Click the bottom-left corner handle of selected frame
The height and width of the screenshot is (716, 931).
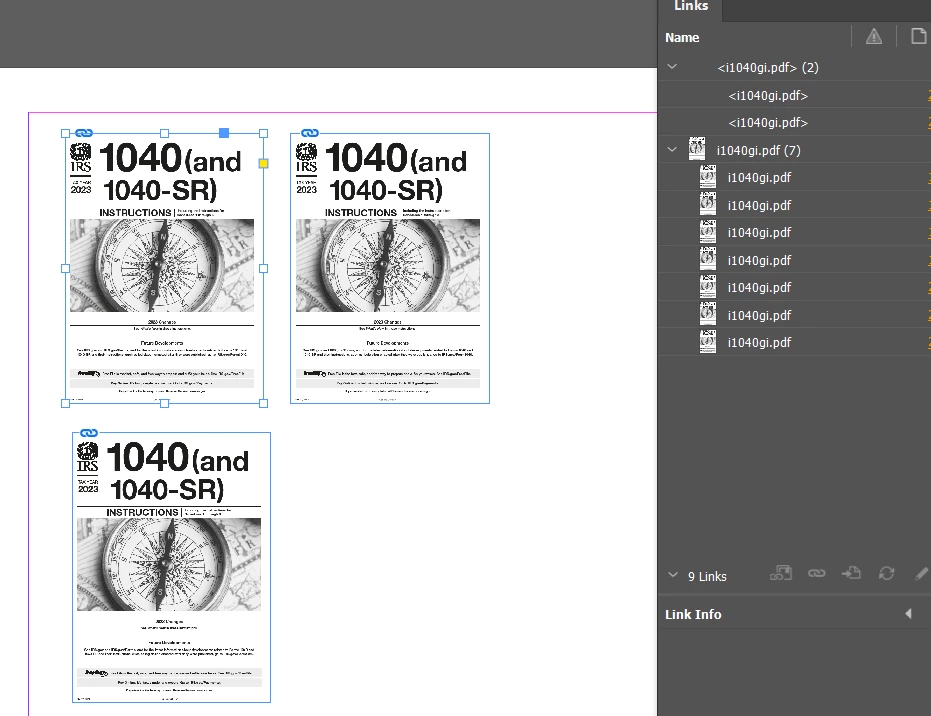pyautogui.click(x=65, y=403)
